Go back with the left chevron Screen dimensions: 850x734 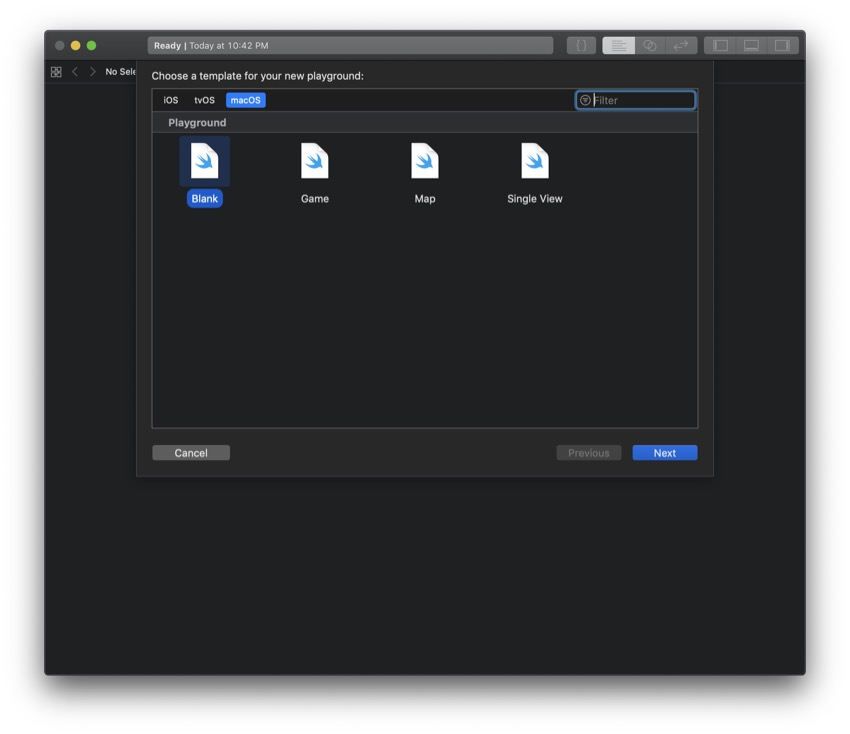click(75, 72)
